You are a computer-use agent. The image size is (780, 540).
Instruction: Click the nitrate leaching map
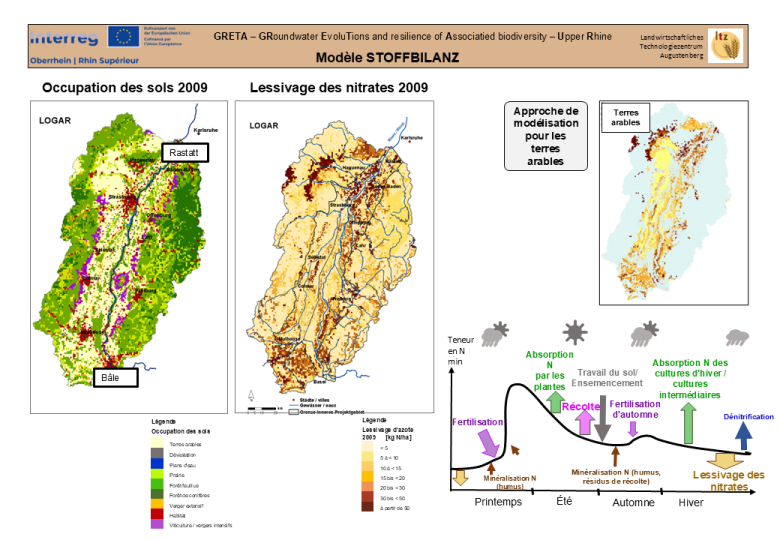point(334,257)
